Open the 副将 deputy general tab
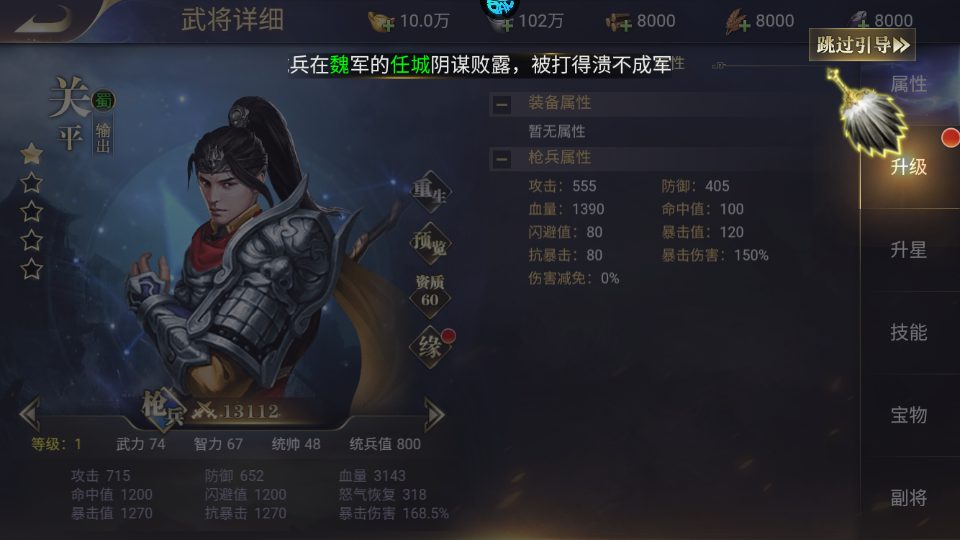Viewport: 960px width, 540px height. tap(909, 498)
